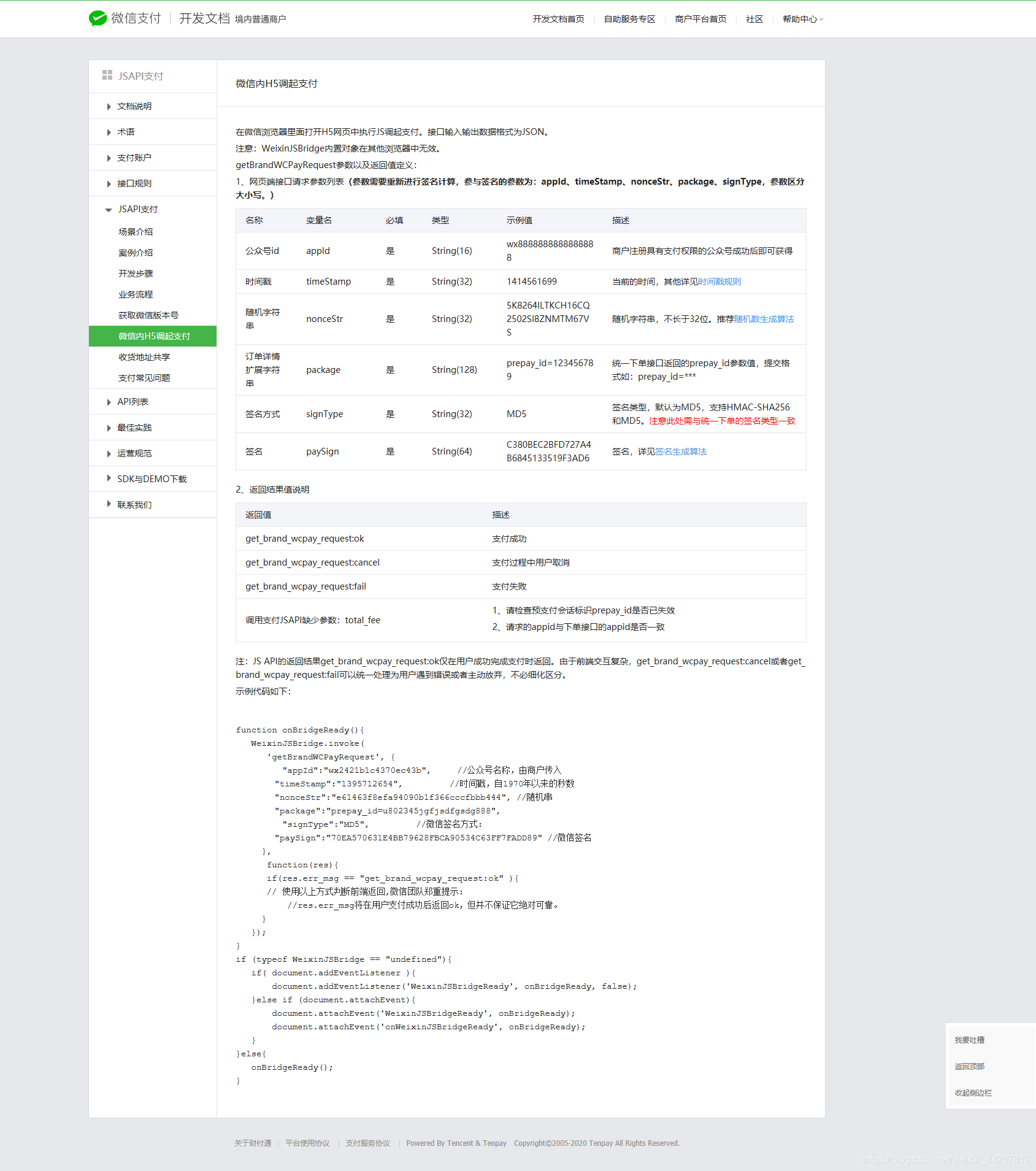Viewport: 1036px width, 1171px height.
Task: Expand the 运营规范 section arrow
Action: [109, 454]
